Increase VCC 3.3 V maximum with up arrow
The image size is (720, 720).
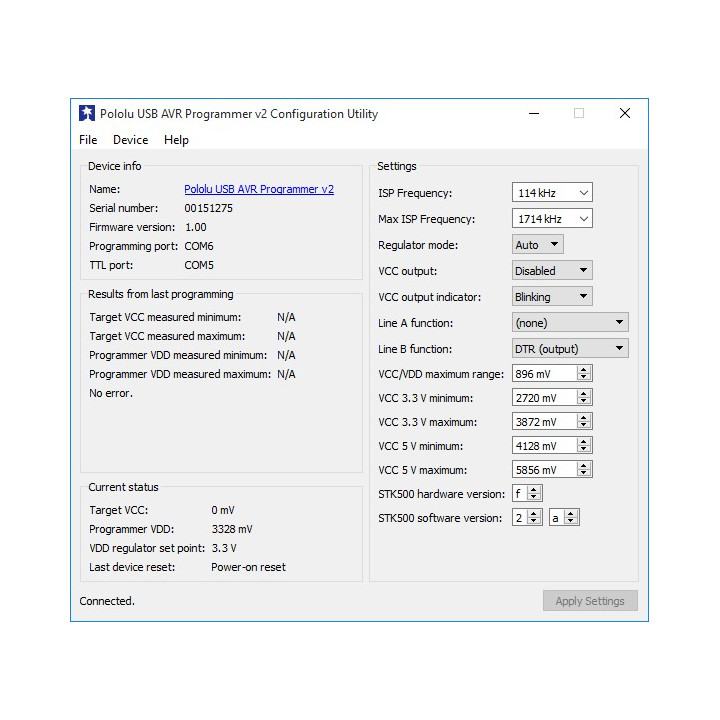coord(584,417)
